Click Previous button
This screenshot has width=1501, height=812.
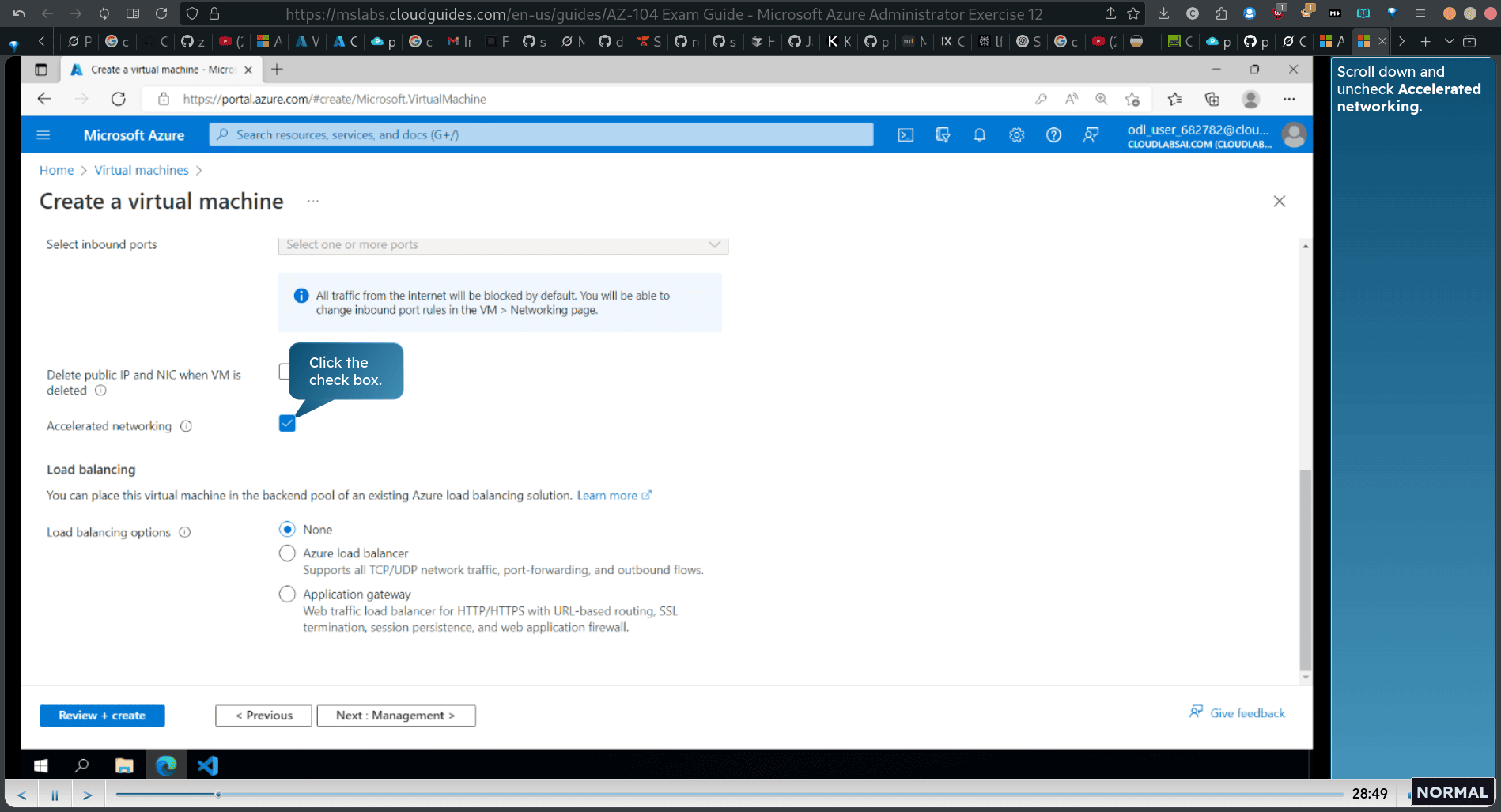263,716
